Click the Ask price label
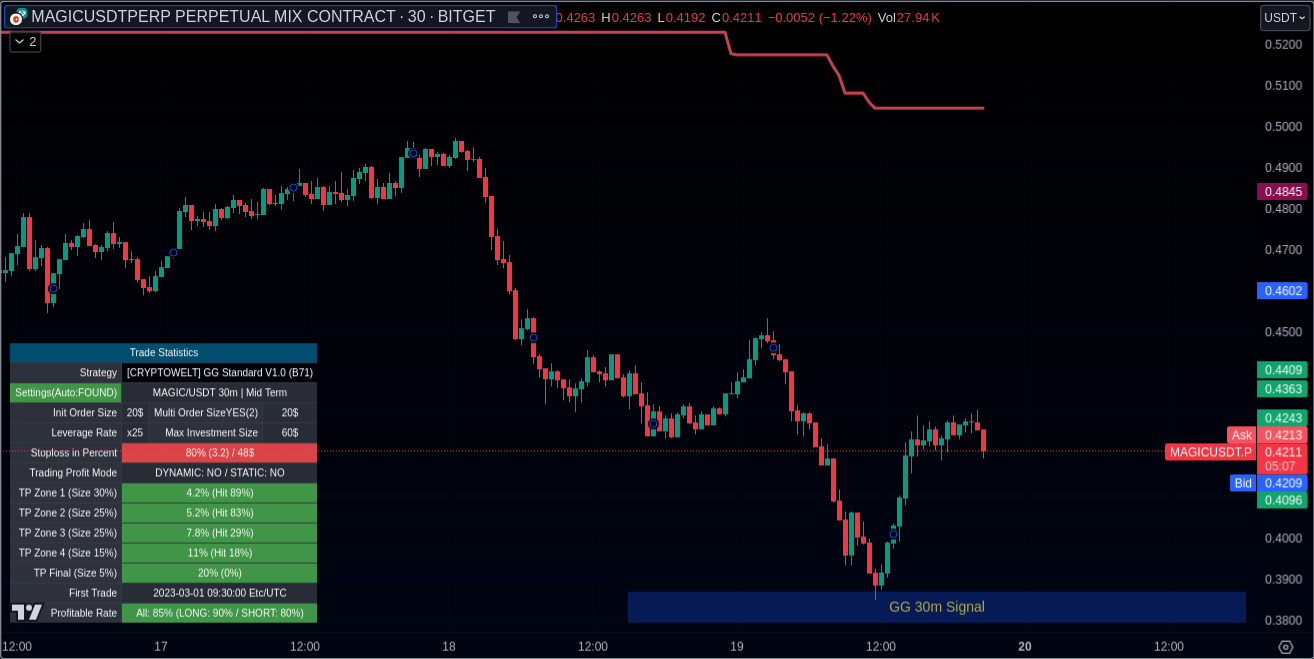This screenshot has height=659, width=1314. 1241,435
